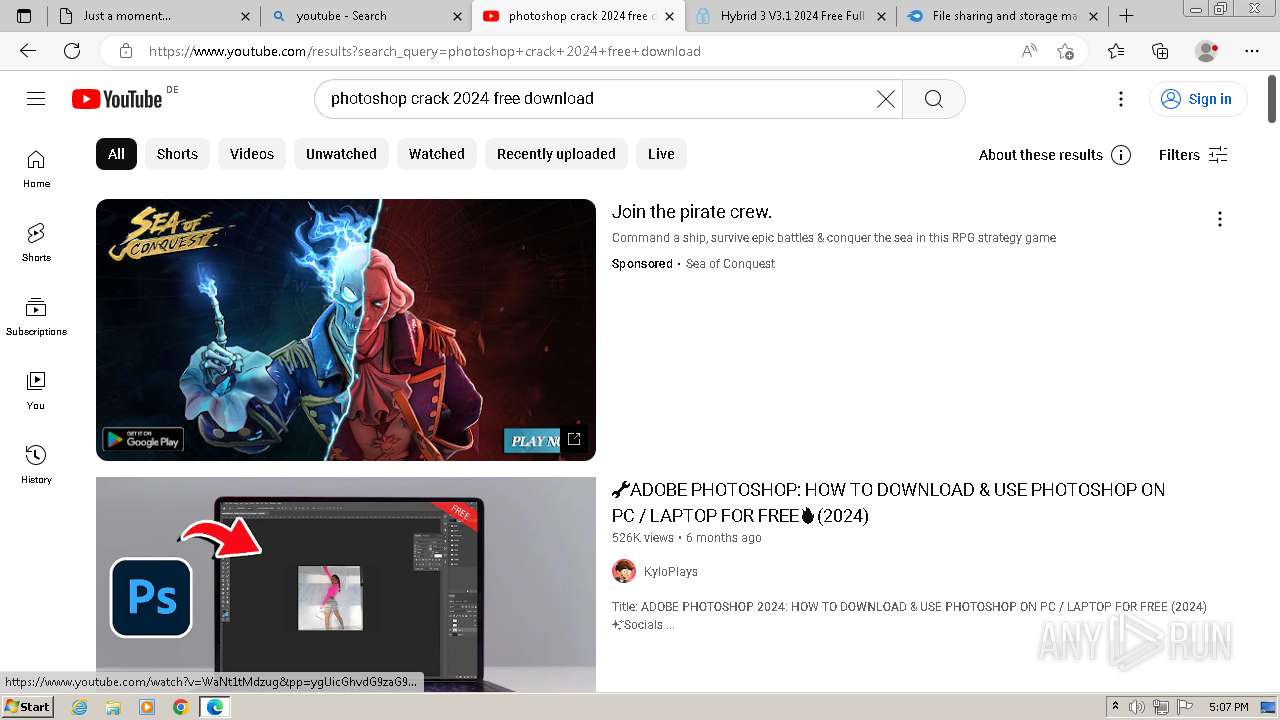This screenshot has height=720, width=1280.
Task: Show the About these results info icon
Action: tap(1121, 155)
